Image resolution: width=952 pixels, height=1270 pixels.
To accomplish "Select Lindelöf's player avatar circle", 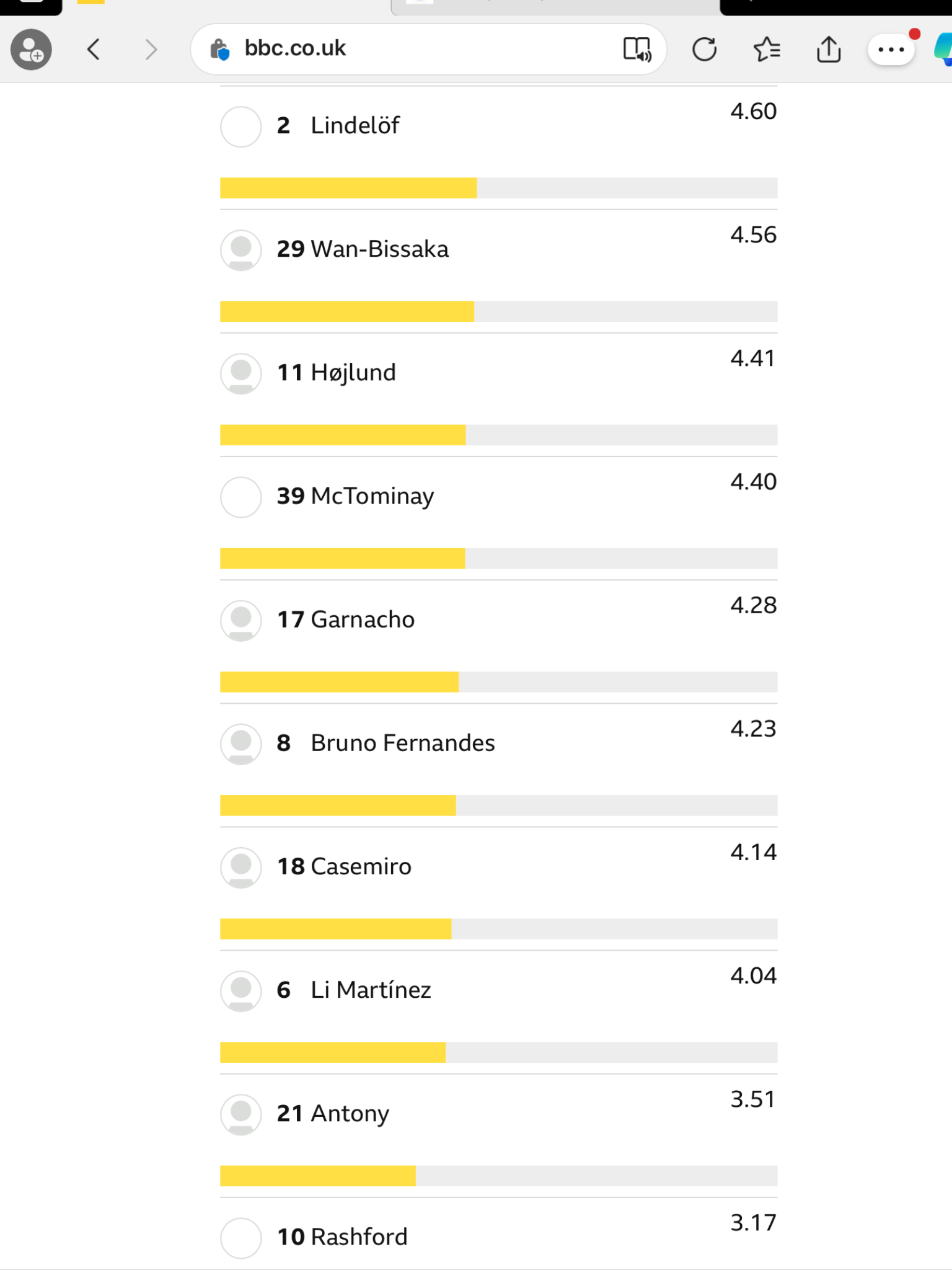I will 241,127.
